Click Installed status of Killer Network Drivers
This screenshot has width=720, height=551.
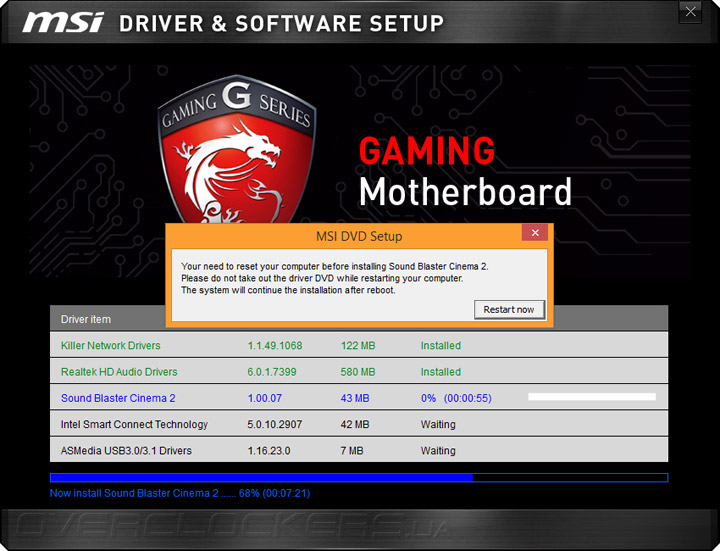[441, 345]
